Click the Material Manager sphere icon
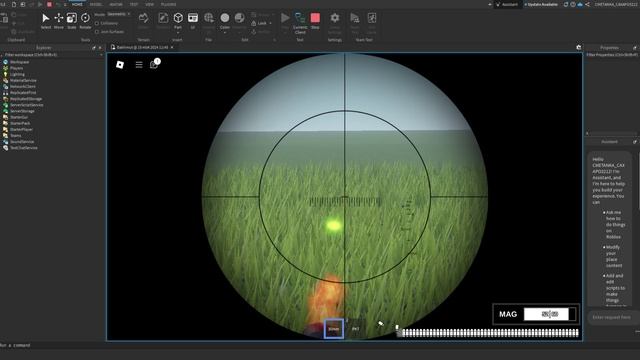The image size is (640, 360). click(240, 18)
